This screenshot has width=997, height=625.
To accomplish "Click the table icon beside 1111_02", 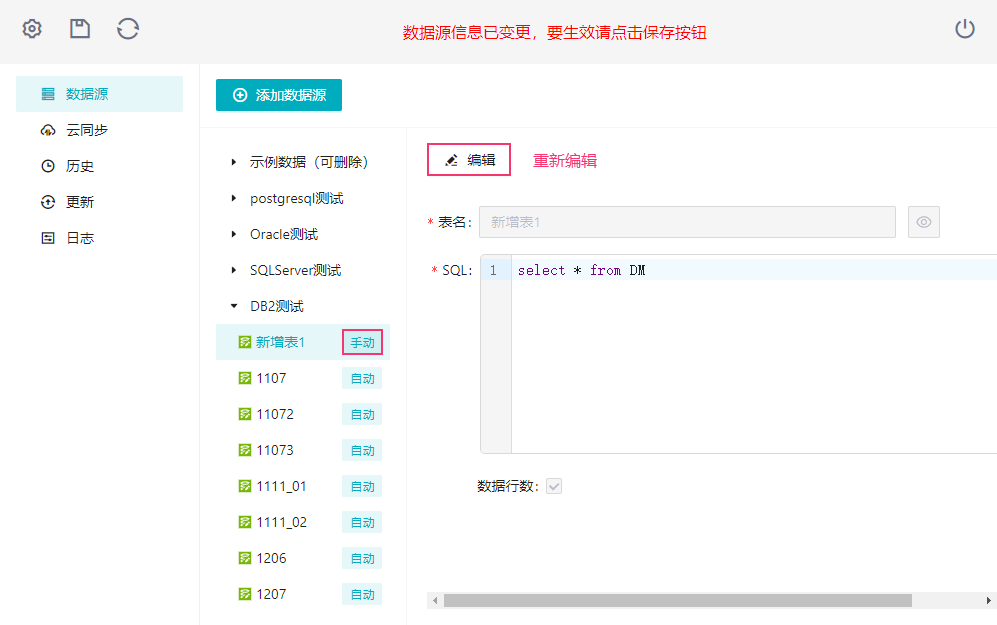I will coord(245,522).
